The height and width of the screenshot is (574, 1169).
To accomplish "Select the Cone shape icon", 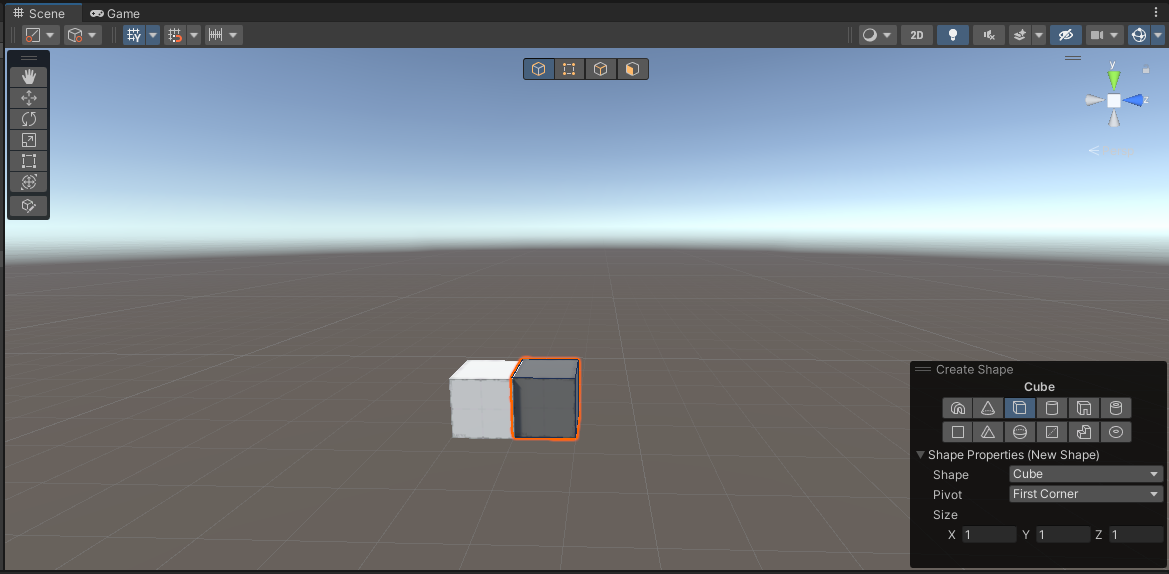I will [987, 408].
